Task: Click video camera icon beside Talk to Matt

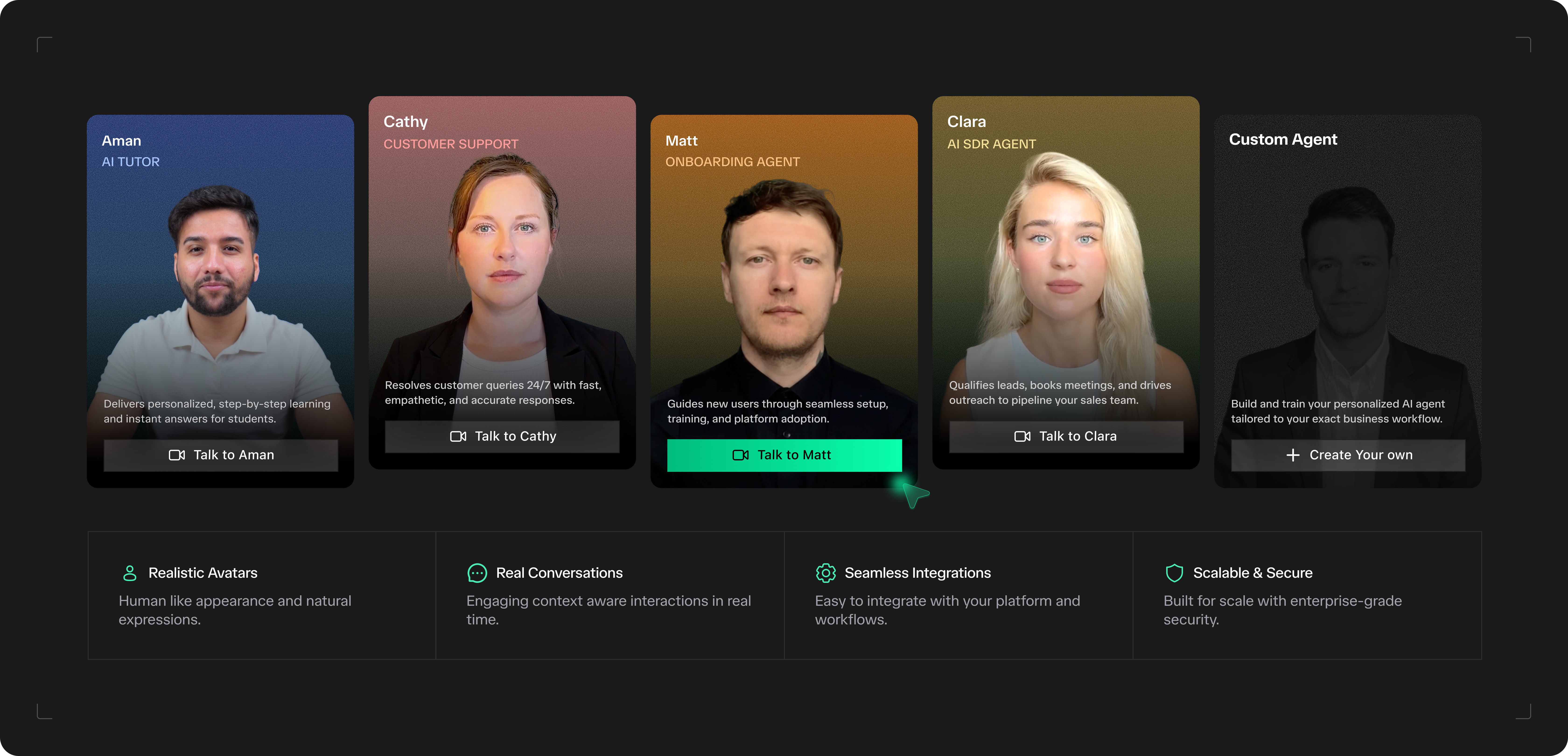Action: coord(740,455)
